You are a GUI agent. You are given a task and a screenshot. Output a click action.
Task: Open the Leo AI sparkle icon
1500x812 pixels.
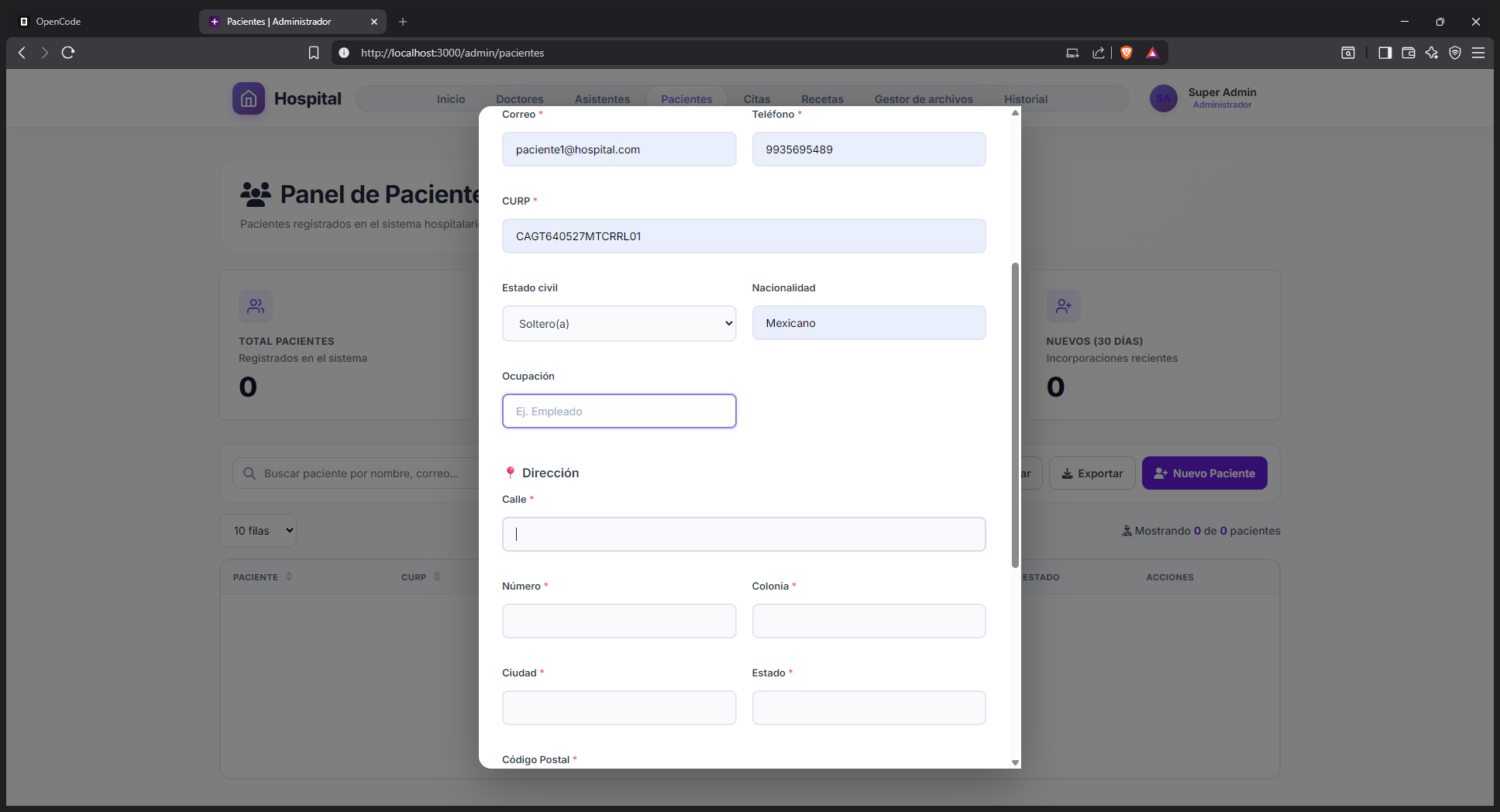pos(1432,53)
